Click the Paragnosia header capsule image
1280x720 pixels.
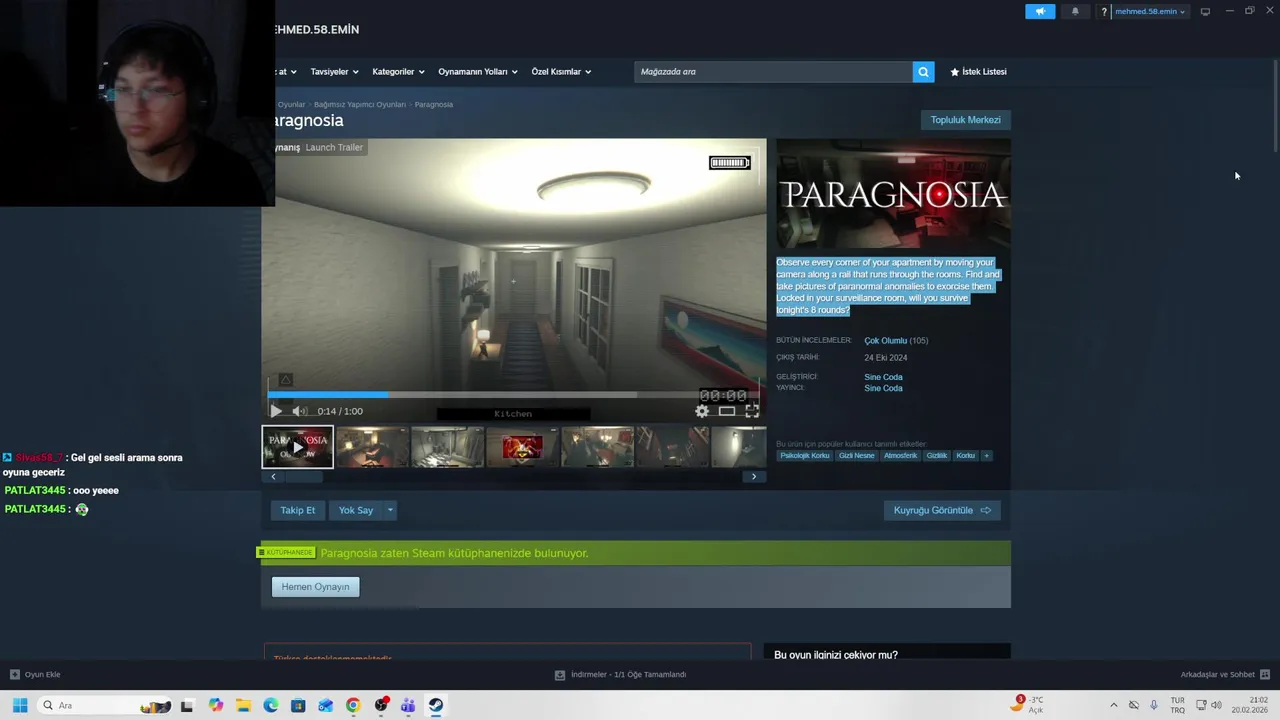[893, 193]
